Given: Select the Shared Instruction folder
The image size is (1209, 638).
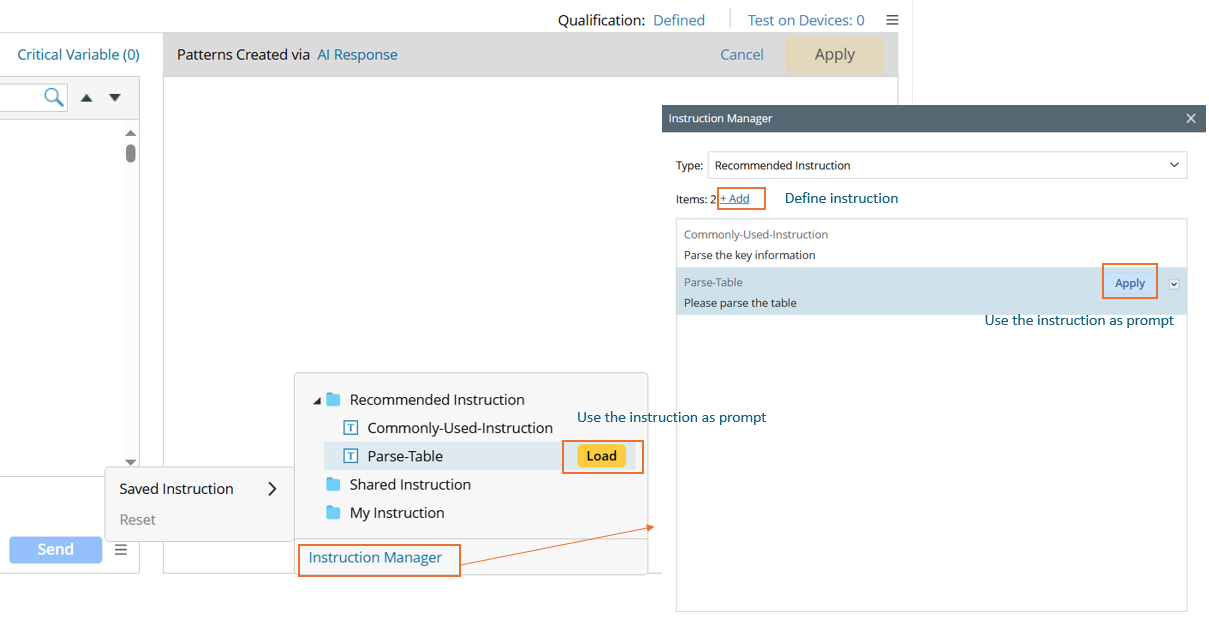Looking at the screenshot, I should coord(409,484).
